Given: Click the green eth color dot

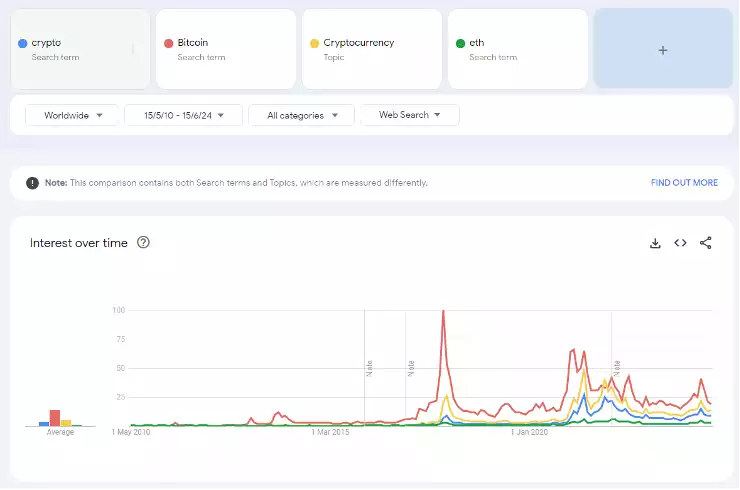Looking at the screenshot, I should tap(460, 44).
